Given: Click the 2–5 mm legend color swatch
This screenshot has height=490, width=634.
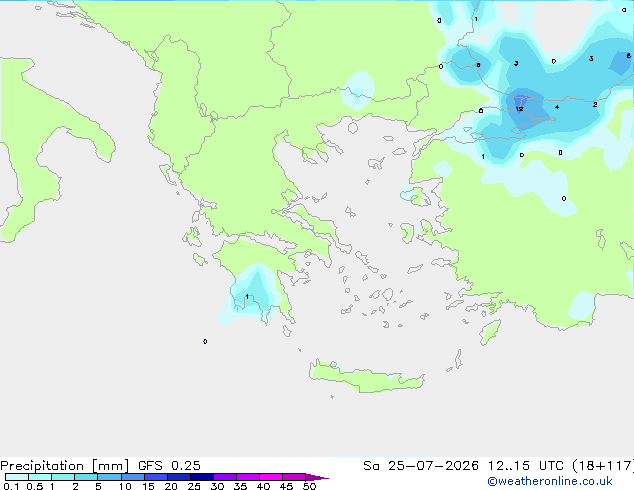Looking at the screenshot, I should (x=86, y=477).
